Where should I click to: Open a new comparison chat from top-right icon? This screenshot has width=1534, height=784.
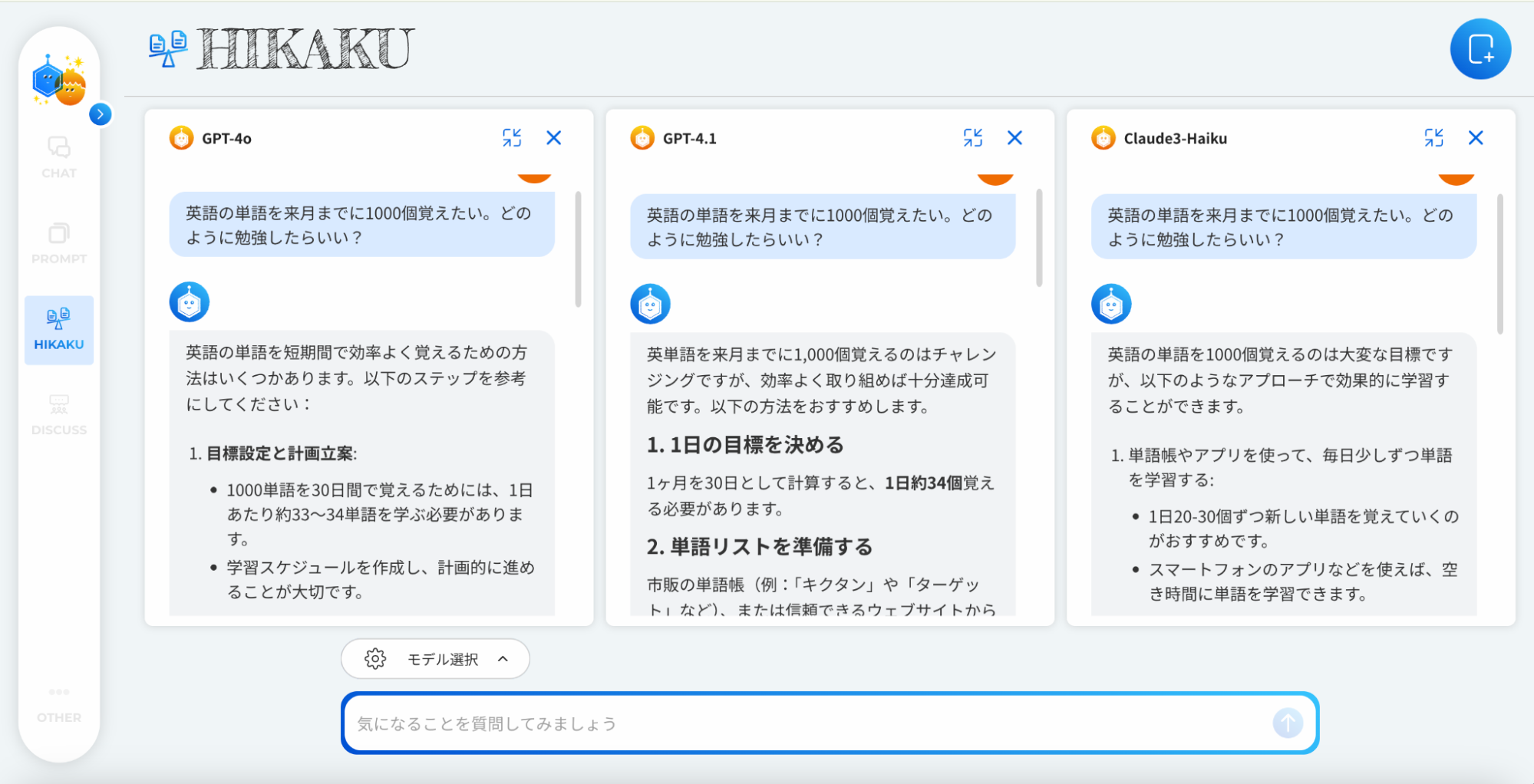point(1482,48)
